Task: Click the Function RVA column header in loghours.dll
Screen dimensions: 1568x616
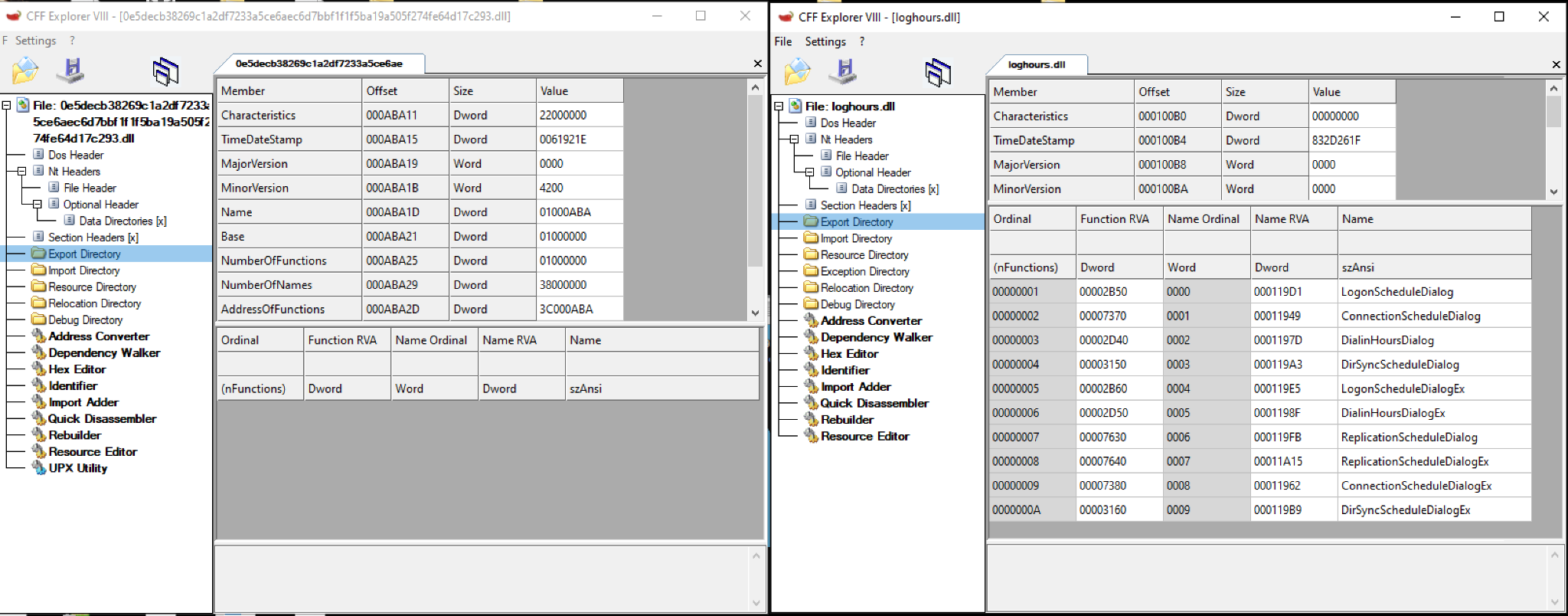Action: point(1119,219)
